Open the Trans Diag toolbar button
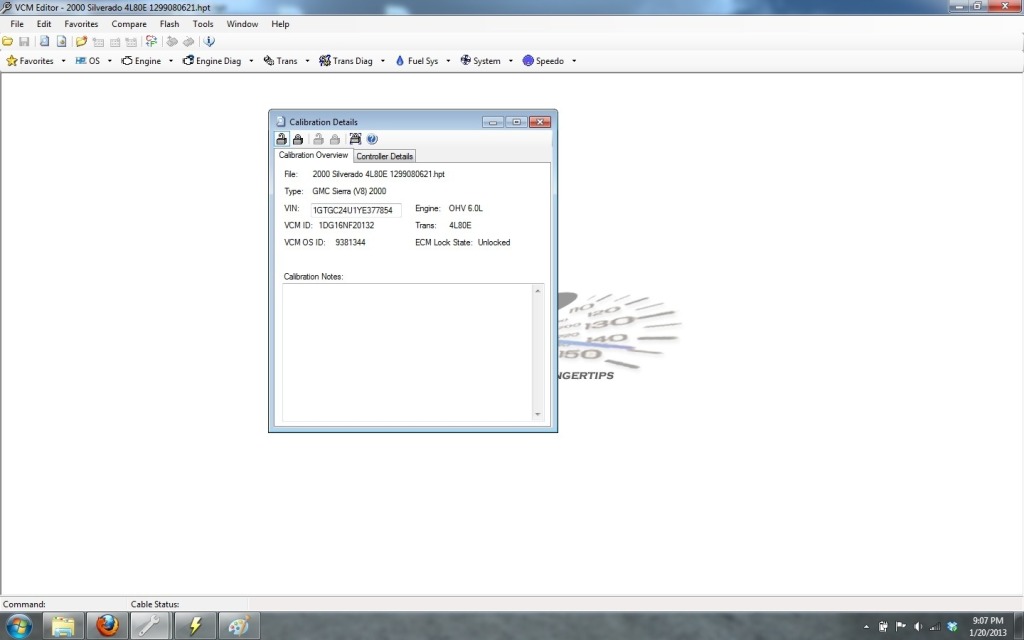Screen dimensions: 1024x640 pos(345,61)
